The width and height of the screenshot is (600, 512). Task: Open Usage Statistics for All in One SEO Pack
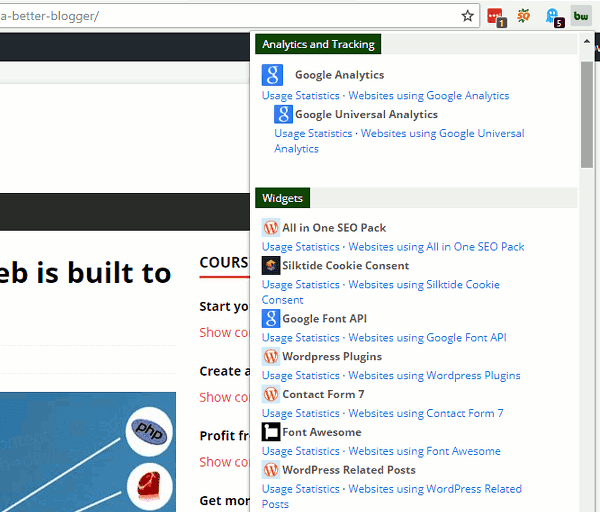301,247
